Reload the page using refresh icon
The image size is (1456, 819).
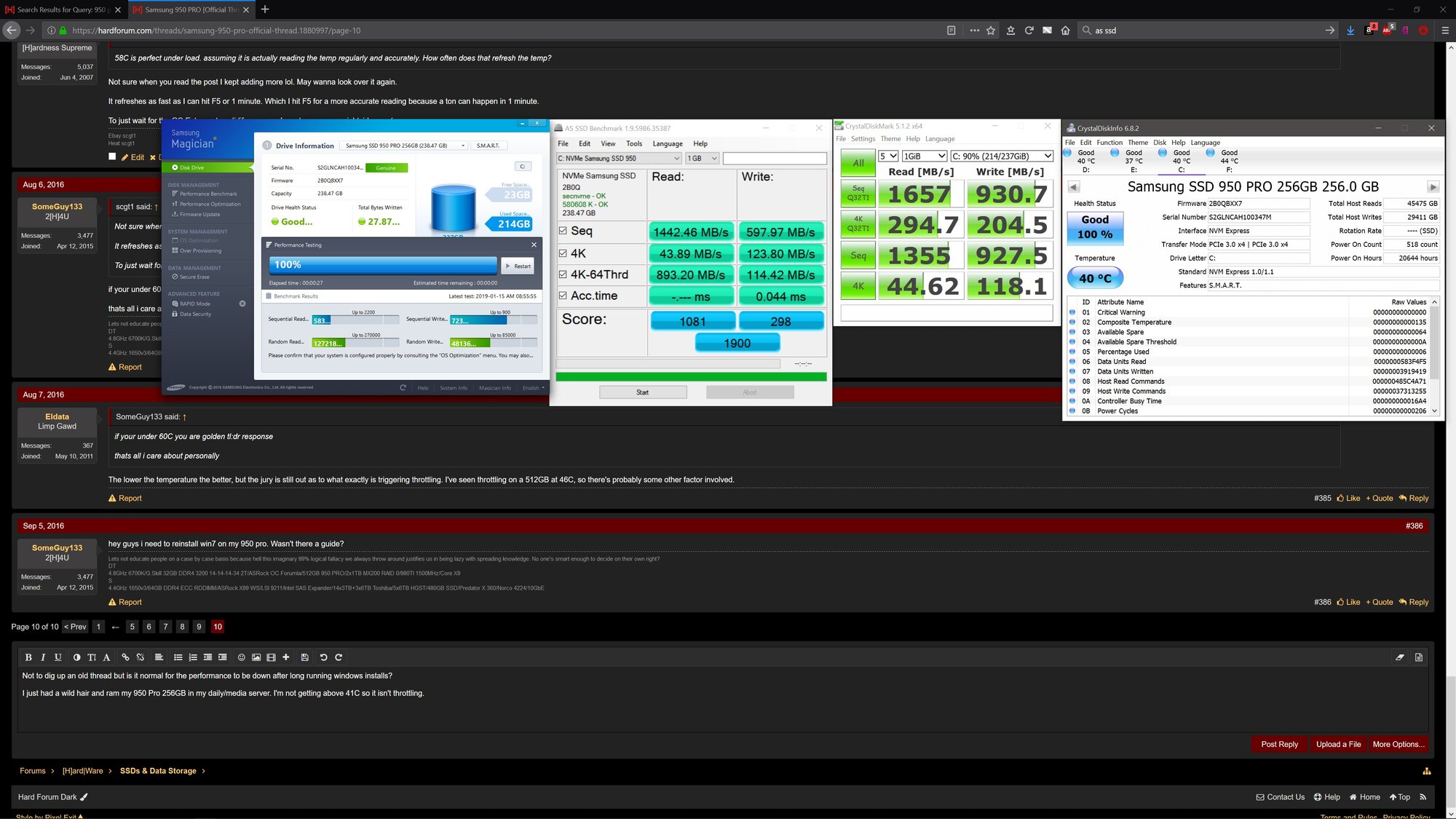pyautogui.click(x=1029, y=31)
